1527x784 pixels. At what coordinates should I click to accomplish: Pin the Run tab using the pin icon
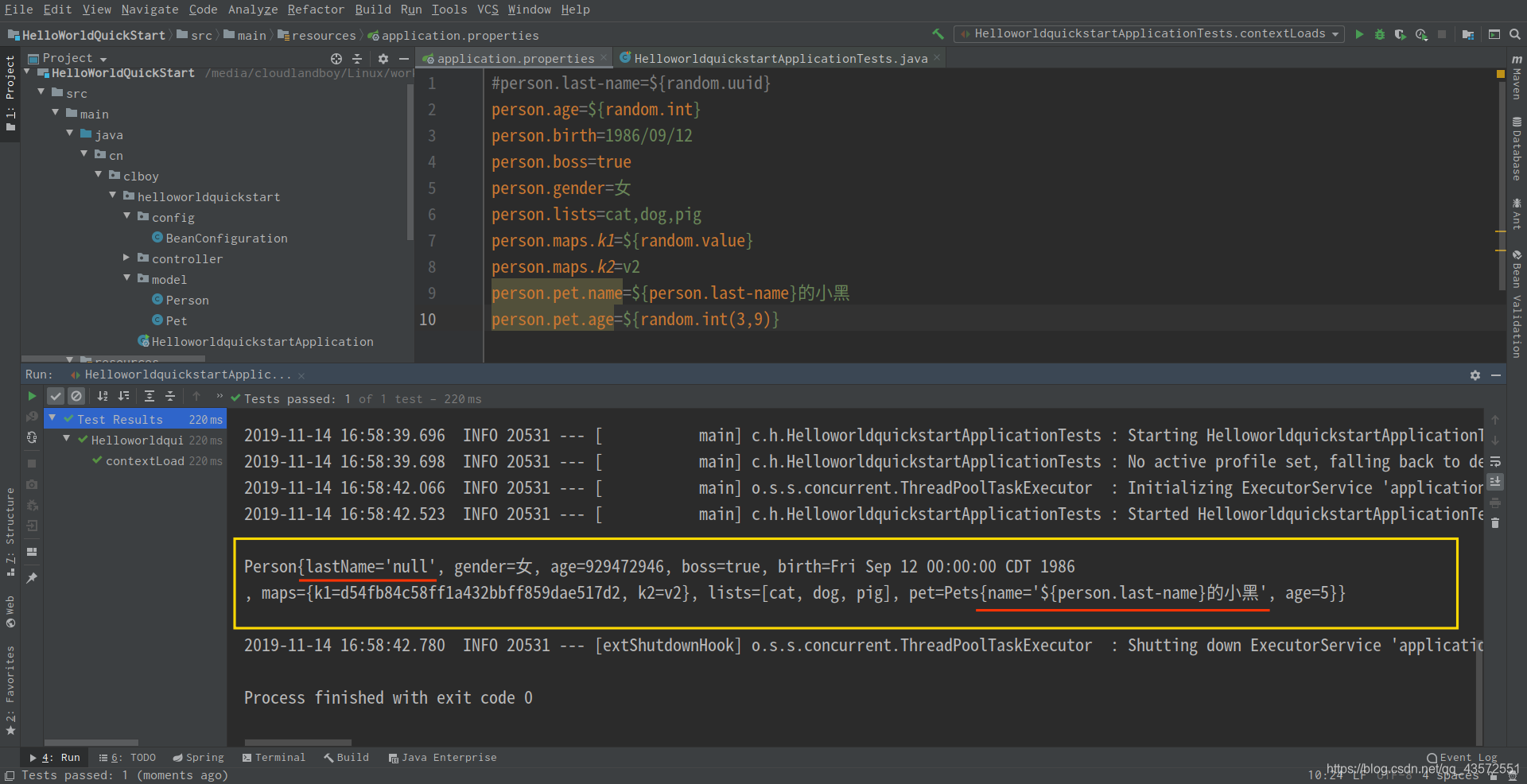point(32,578)
